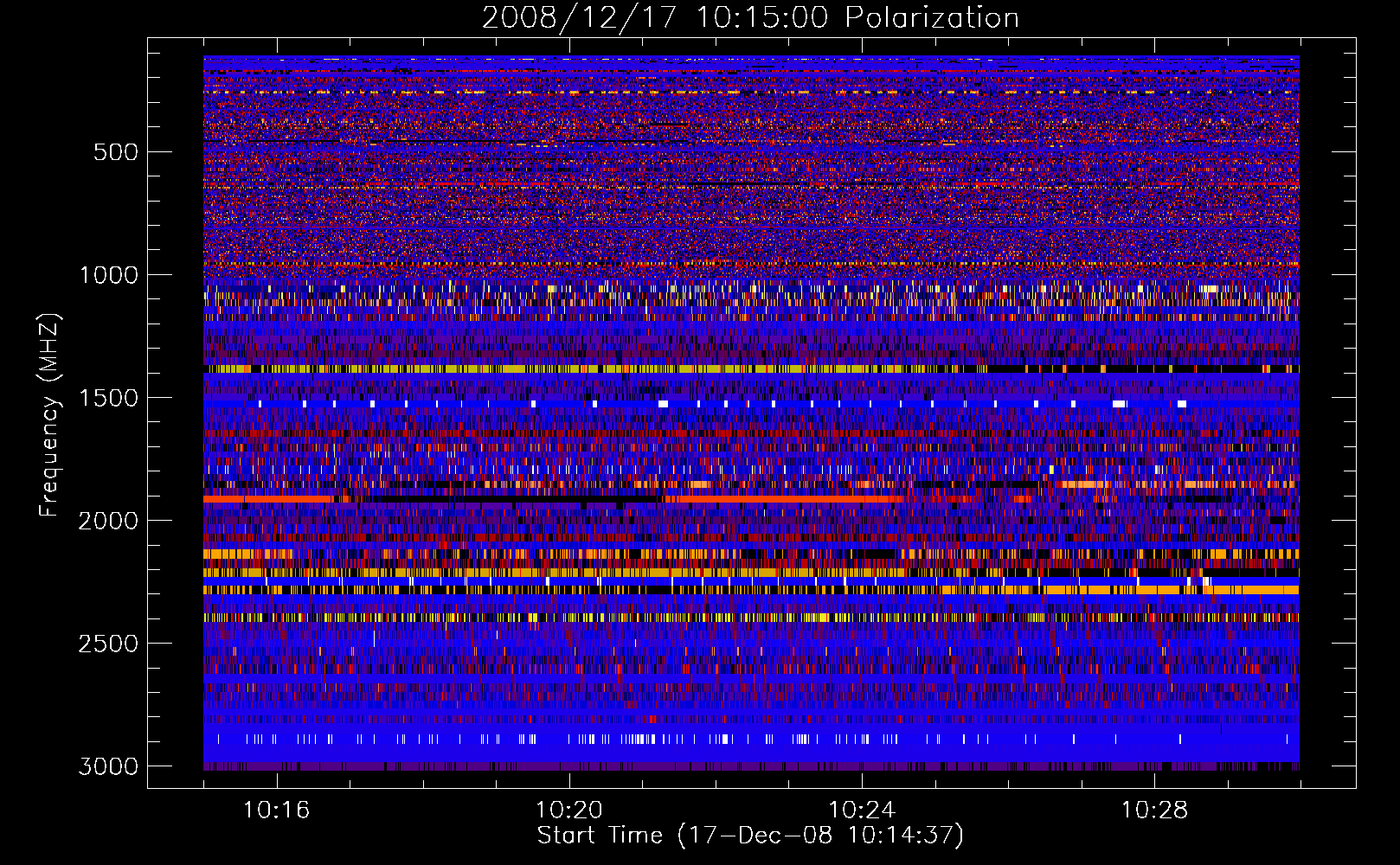Select the '1000' frequency axis label
Screen dimensions: 1400x865
(109, 275)
